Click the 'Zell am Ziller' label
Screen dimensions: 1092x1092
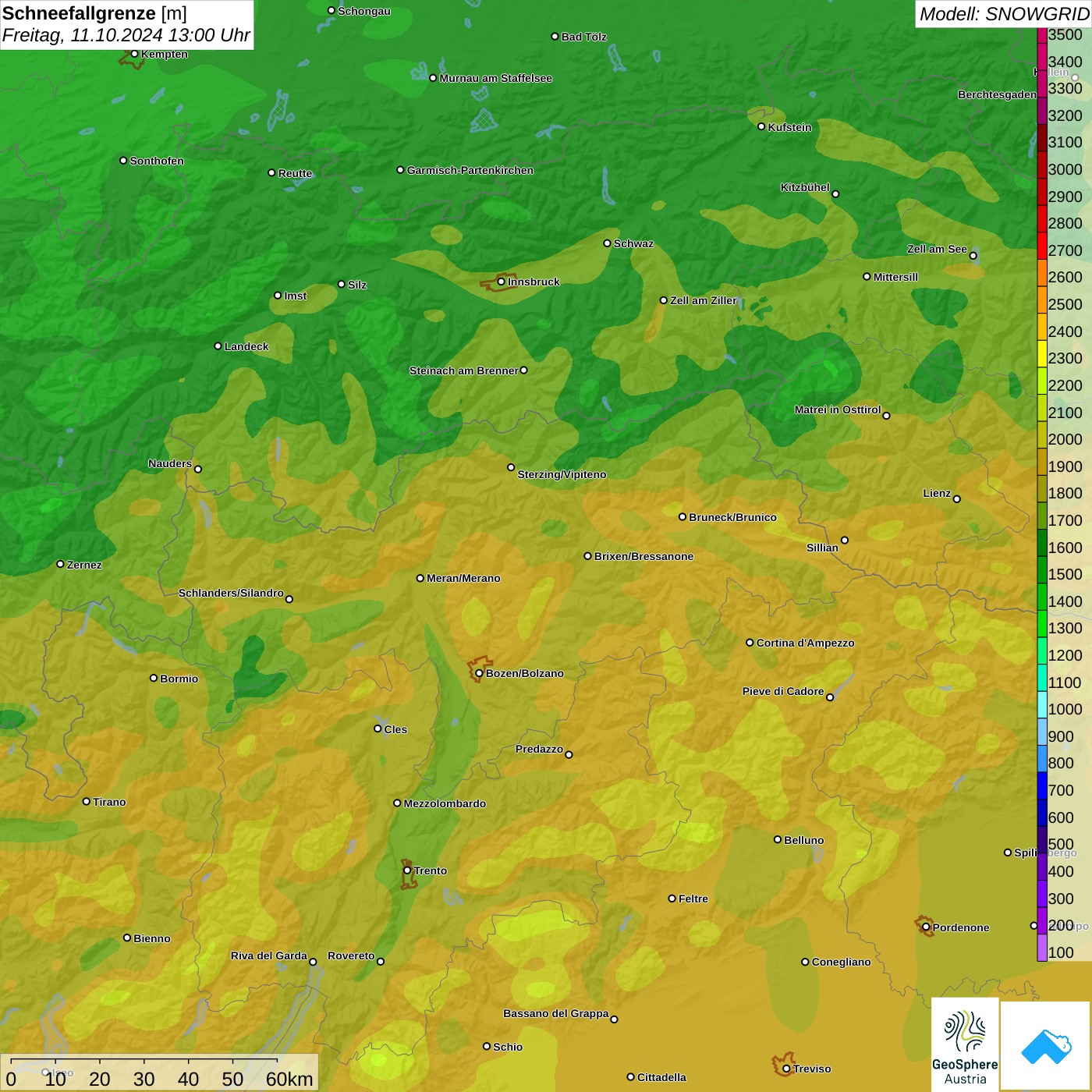point(704,300)
